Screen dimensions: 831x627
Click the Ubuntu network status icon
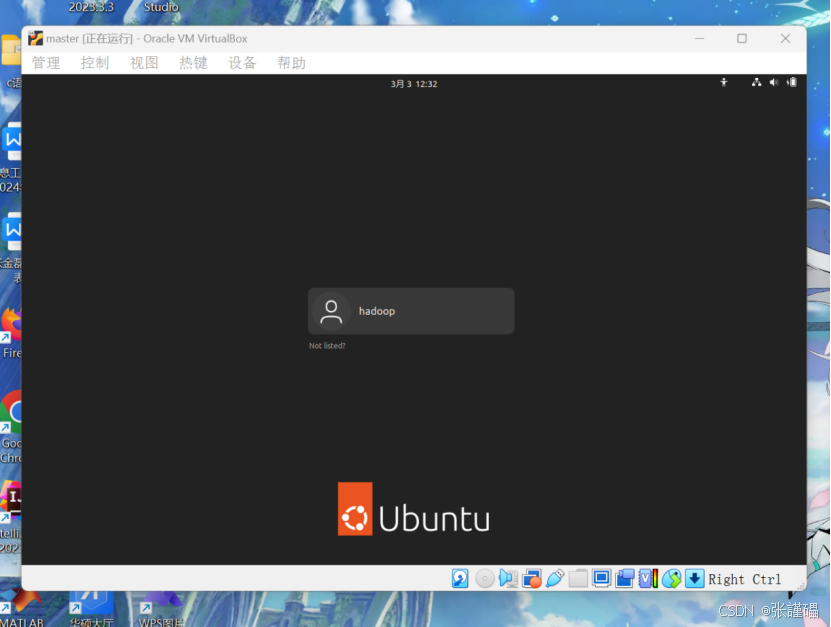(x=756, y=82)
